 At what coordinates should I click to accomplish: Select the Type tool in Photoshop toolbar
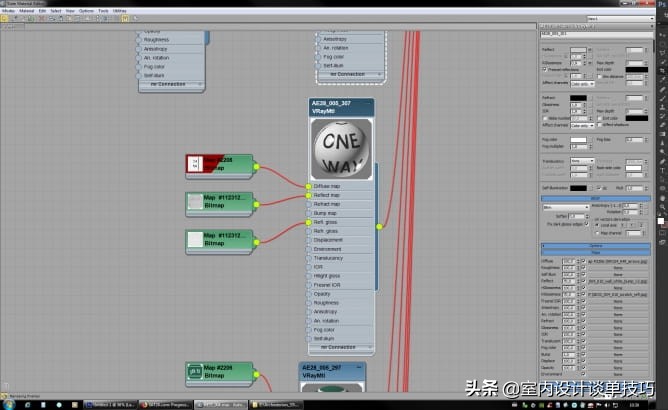click(662, 170)
